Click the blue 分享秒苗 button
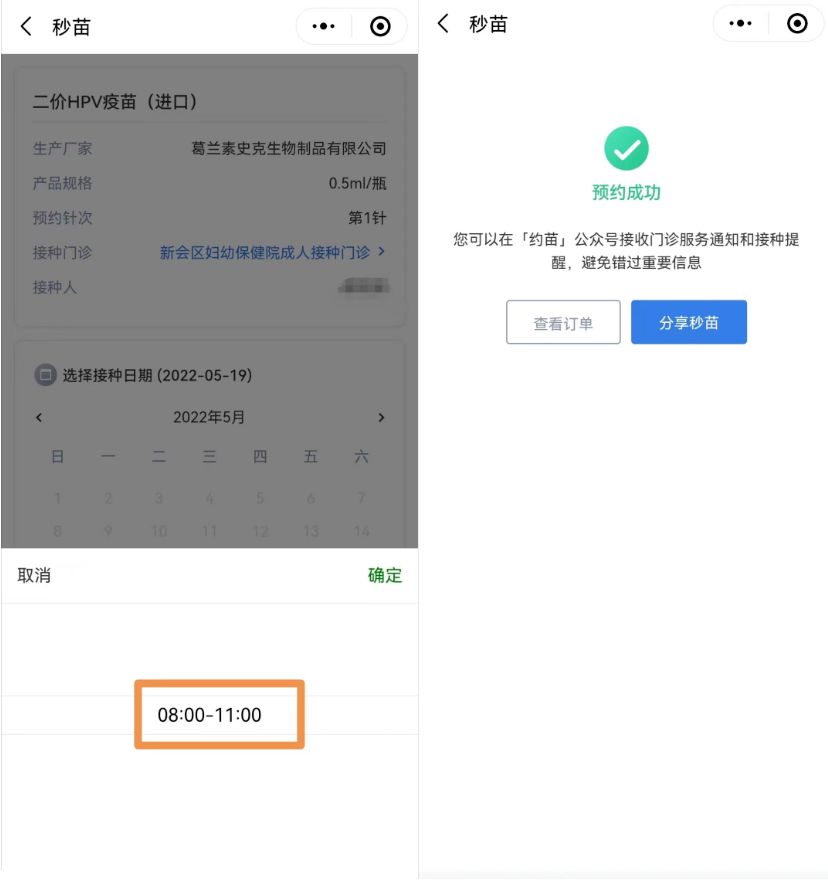The image size is (828, 890). point(688,322)
